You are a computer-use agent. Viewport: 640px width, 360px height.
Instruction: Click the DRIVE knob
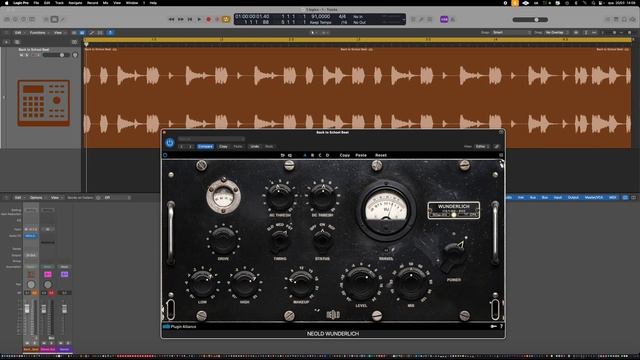tap(223, 240)
